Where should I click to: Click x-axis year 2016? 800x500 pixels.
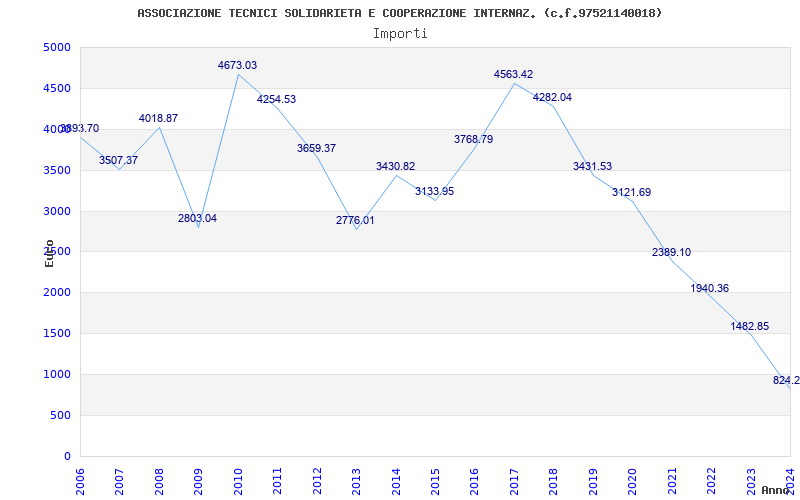pyautogui.click(x=474, y=481)
